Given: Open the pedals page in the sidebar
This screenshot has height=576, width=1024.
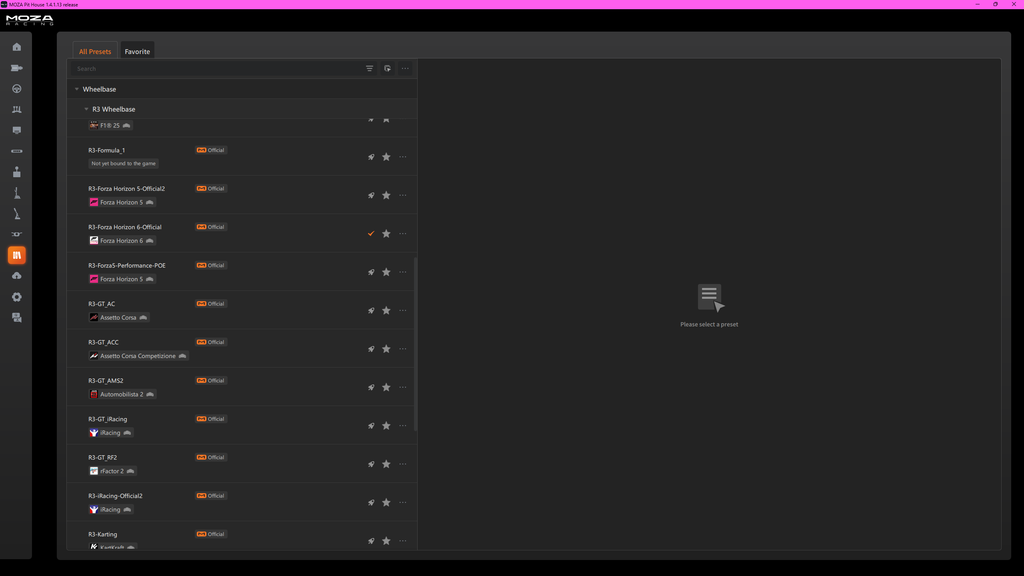Looking at the screenshot, I should tap(17, 110).
